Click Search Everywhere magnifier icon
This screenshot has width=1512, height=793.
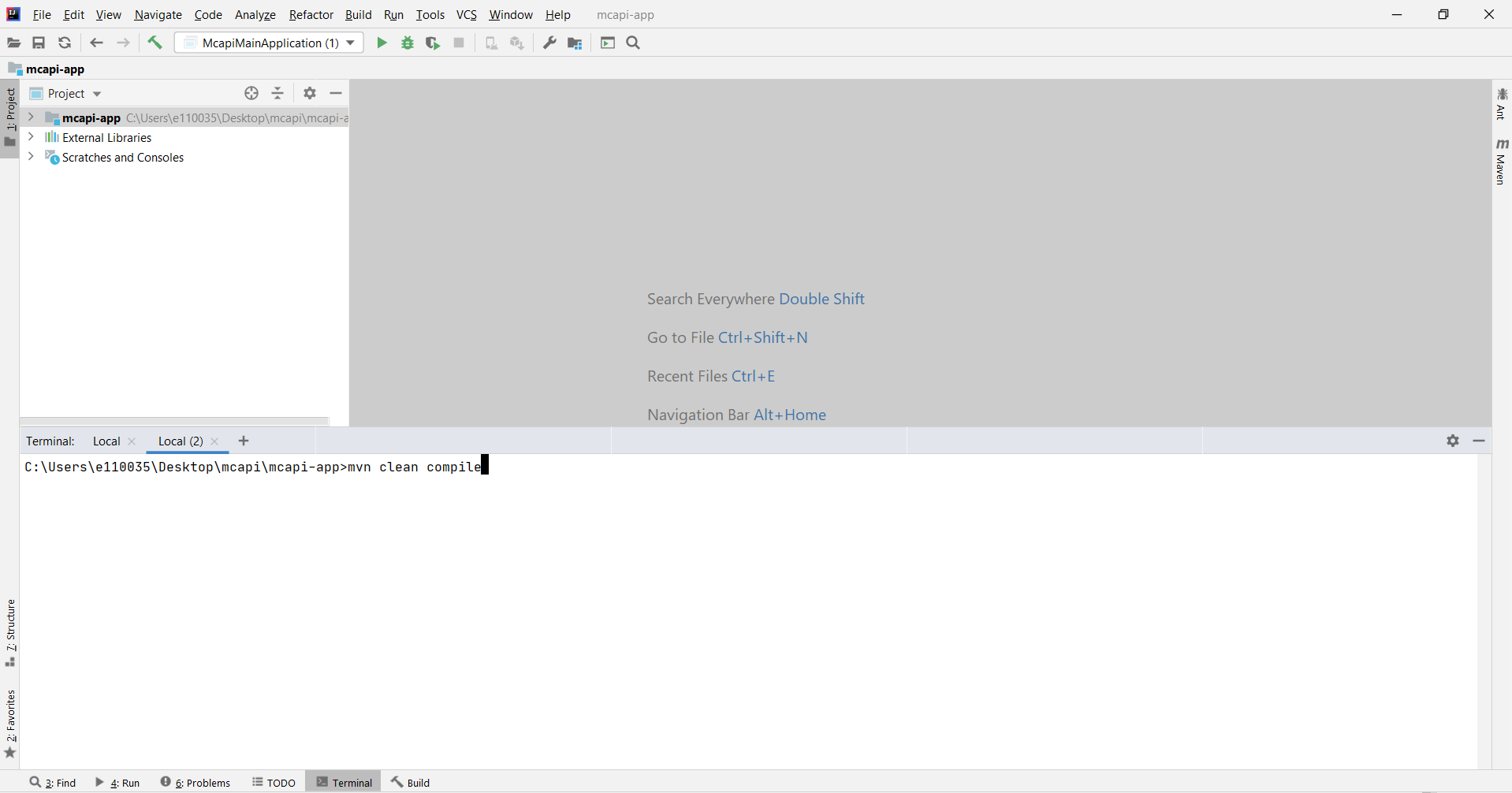click(633, 43)
